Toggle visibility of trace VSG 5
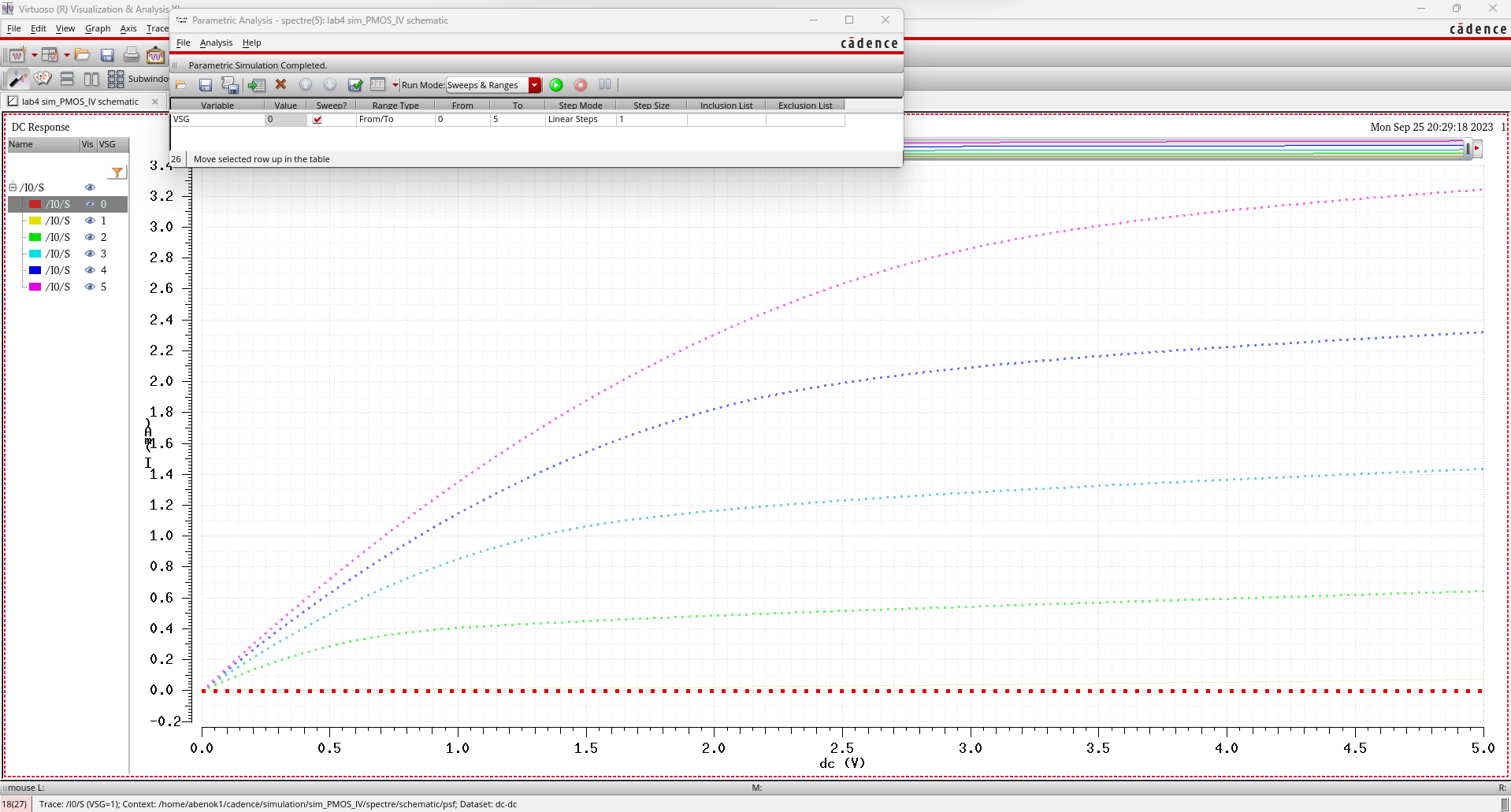Screen dimensions: 1511x812 pyautogui.click(x=90, y=287)
